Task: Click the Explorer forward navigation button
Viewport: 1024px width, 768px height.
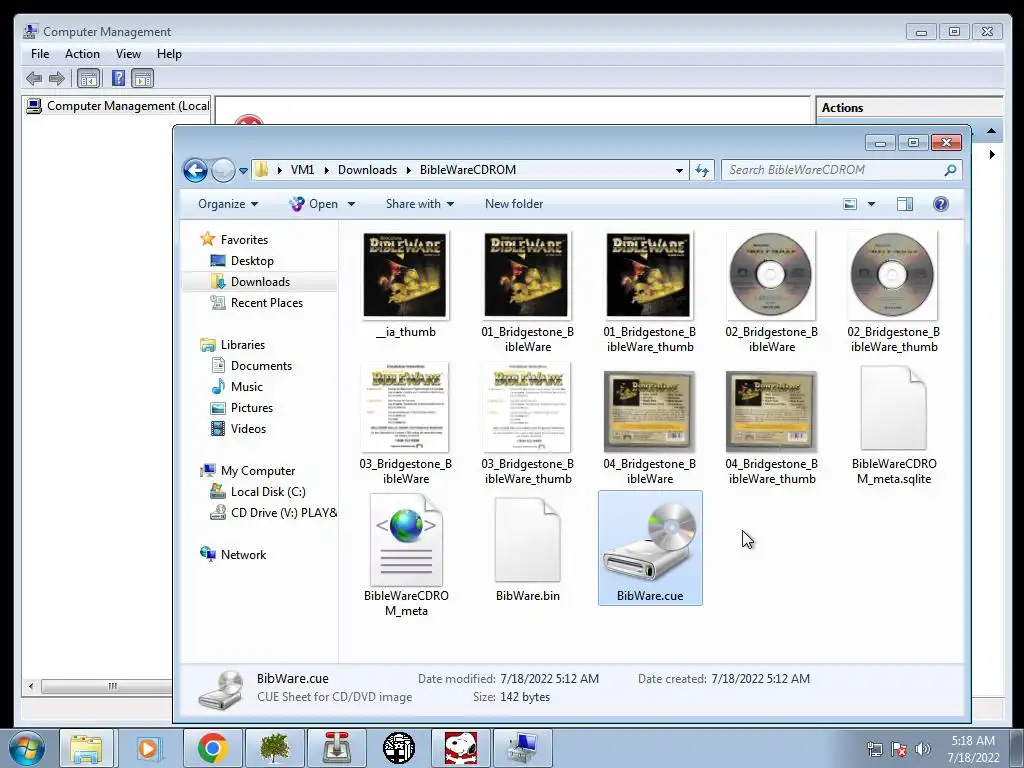Action: point(223,170)
